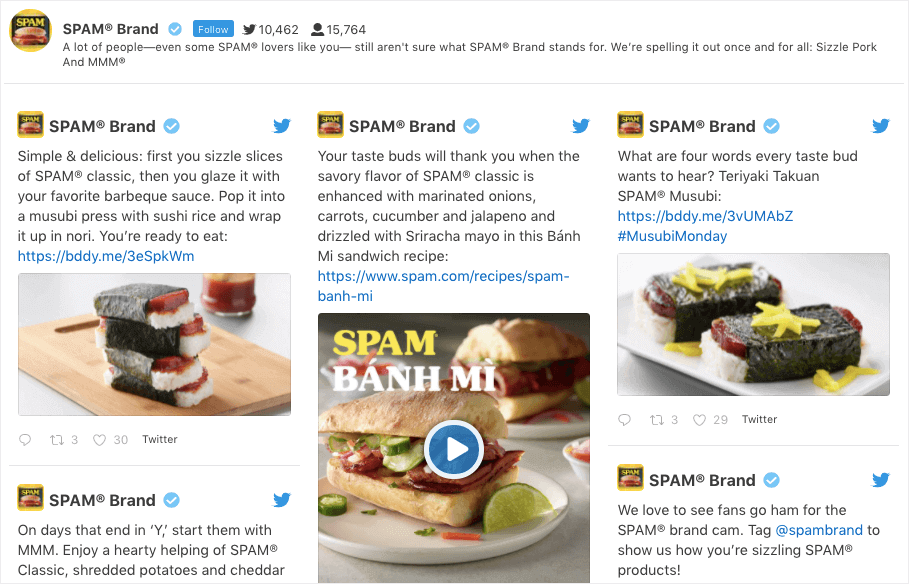Viewport: 909px width, 584px height.
Task: Open the bddy.me/3eSpkWm link
Action: [106, 256]
